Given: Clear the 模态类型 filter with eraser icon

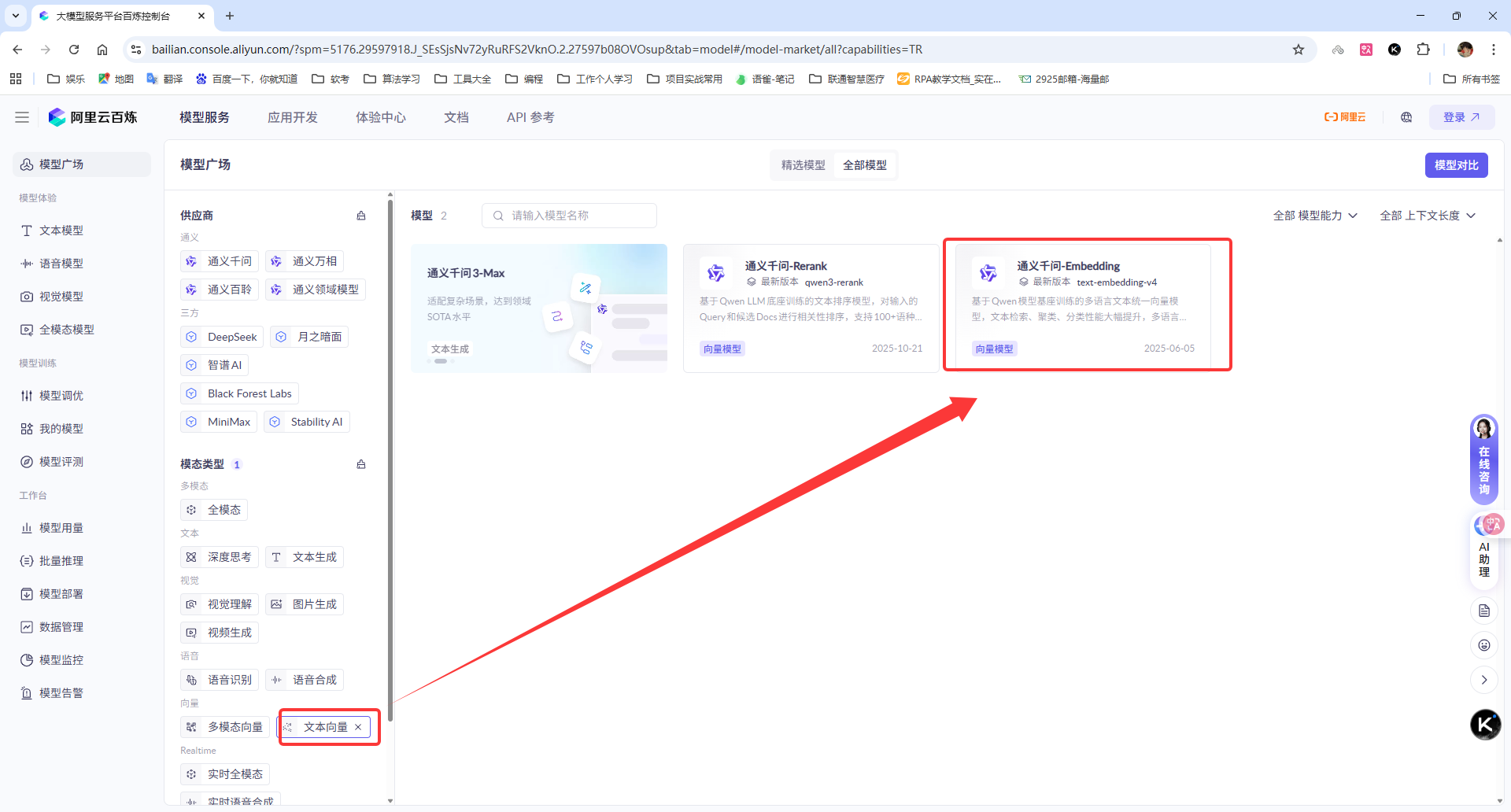Looking at the screenshot, I should coord(361,464).
